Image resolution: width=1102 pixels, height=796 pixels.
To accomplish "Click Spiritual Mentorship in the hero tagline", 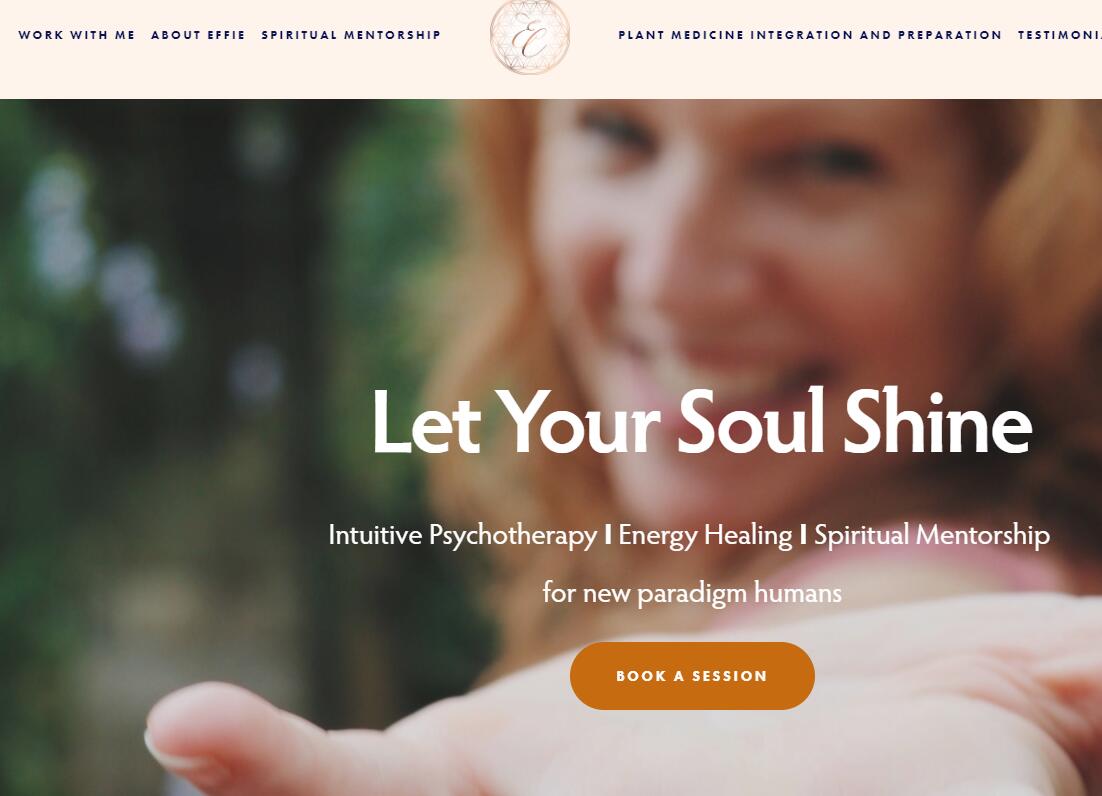I will coord(932,536).
